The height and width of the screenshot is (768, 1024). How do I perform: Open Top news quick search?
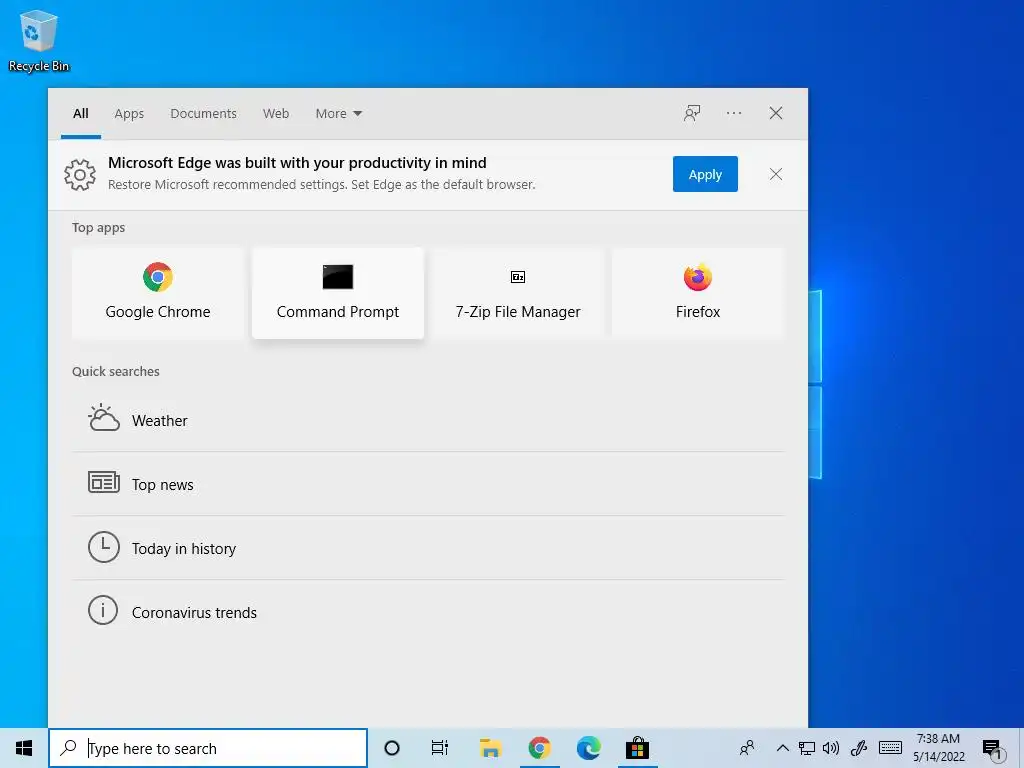(x=428, y=484)
